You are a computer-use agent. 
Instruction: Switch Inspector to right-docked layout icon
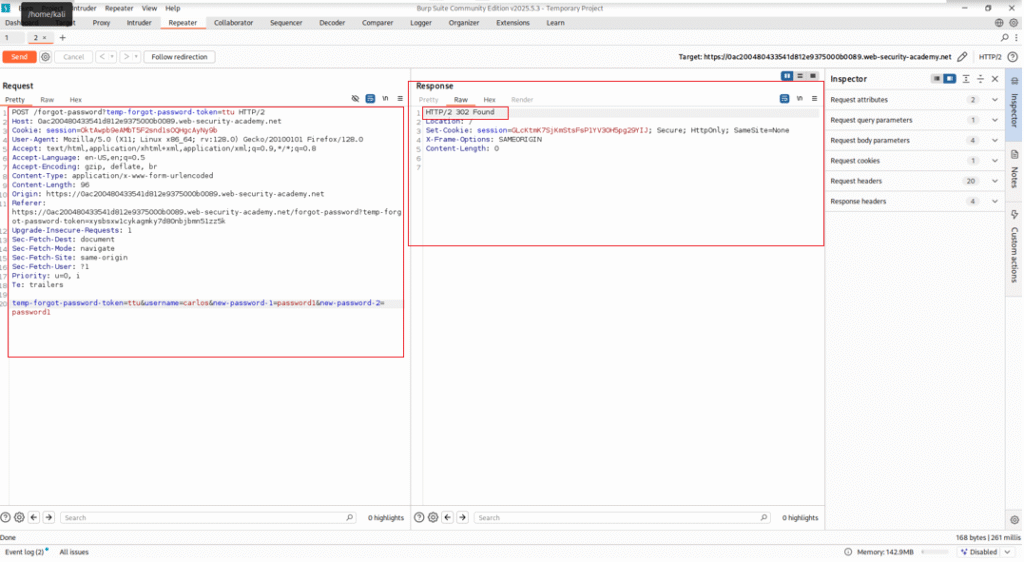(x=950, y=79)
